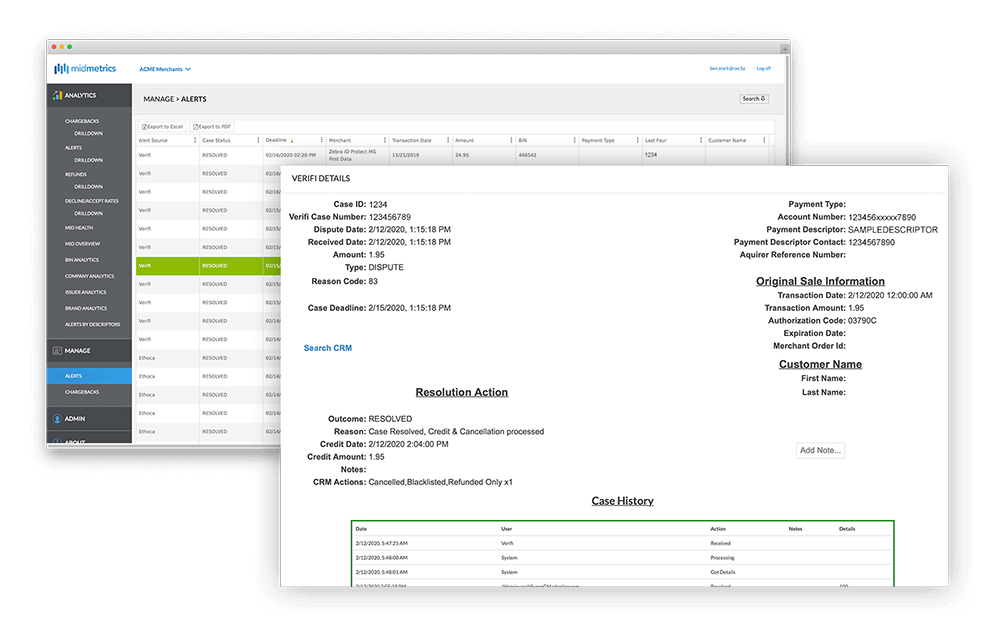Viewport: 1000px width, 625px height.
Task: Select ALERTS under the MANAGE section
Action: (x=74, y=376)
